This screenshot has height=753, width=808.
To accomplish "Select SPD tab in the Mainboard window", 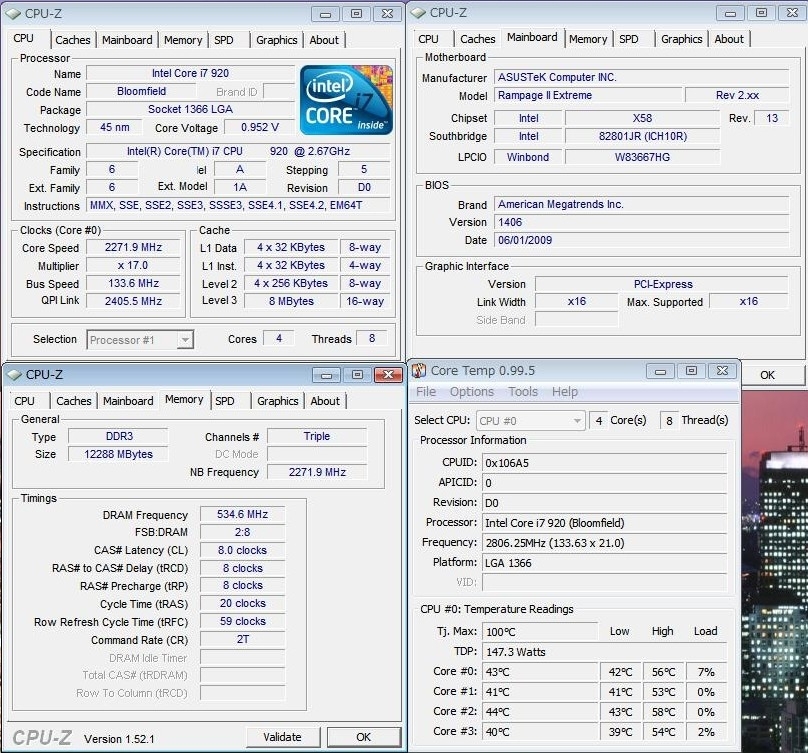I will (628, 39).
